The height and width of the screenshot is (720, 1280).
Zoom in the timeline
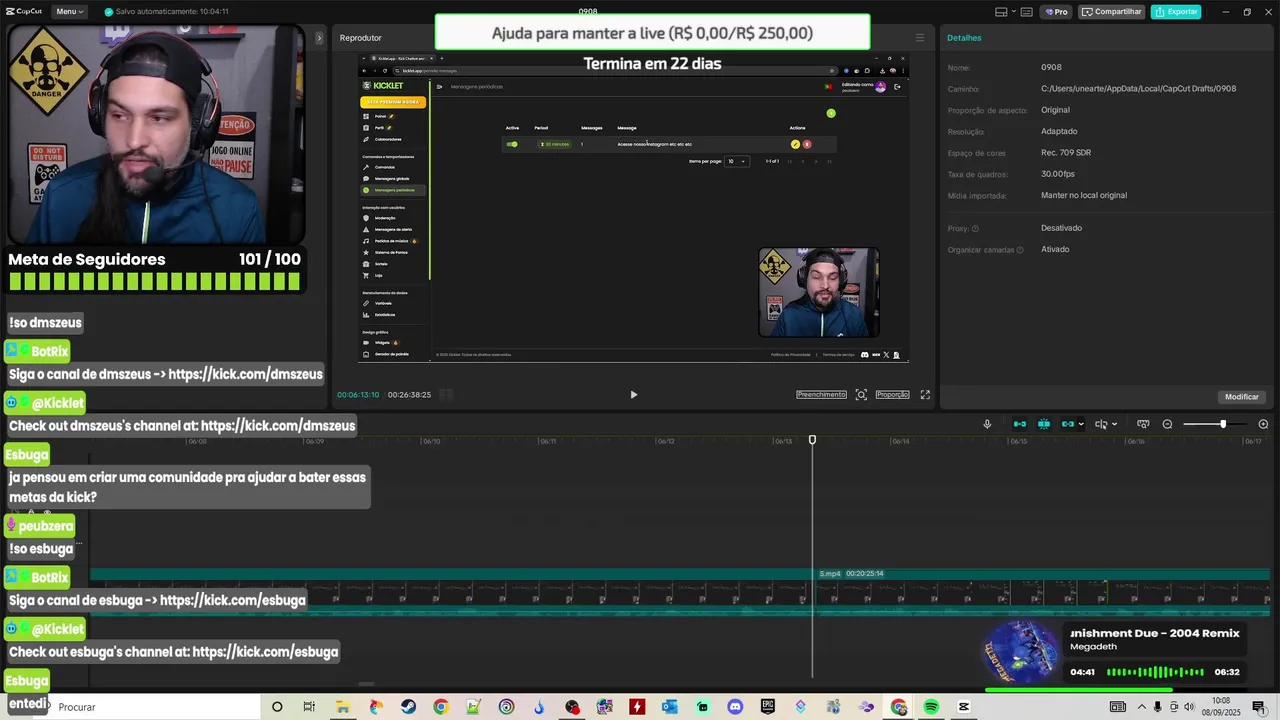coord(1263,424)
